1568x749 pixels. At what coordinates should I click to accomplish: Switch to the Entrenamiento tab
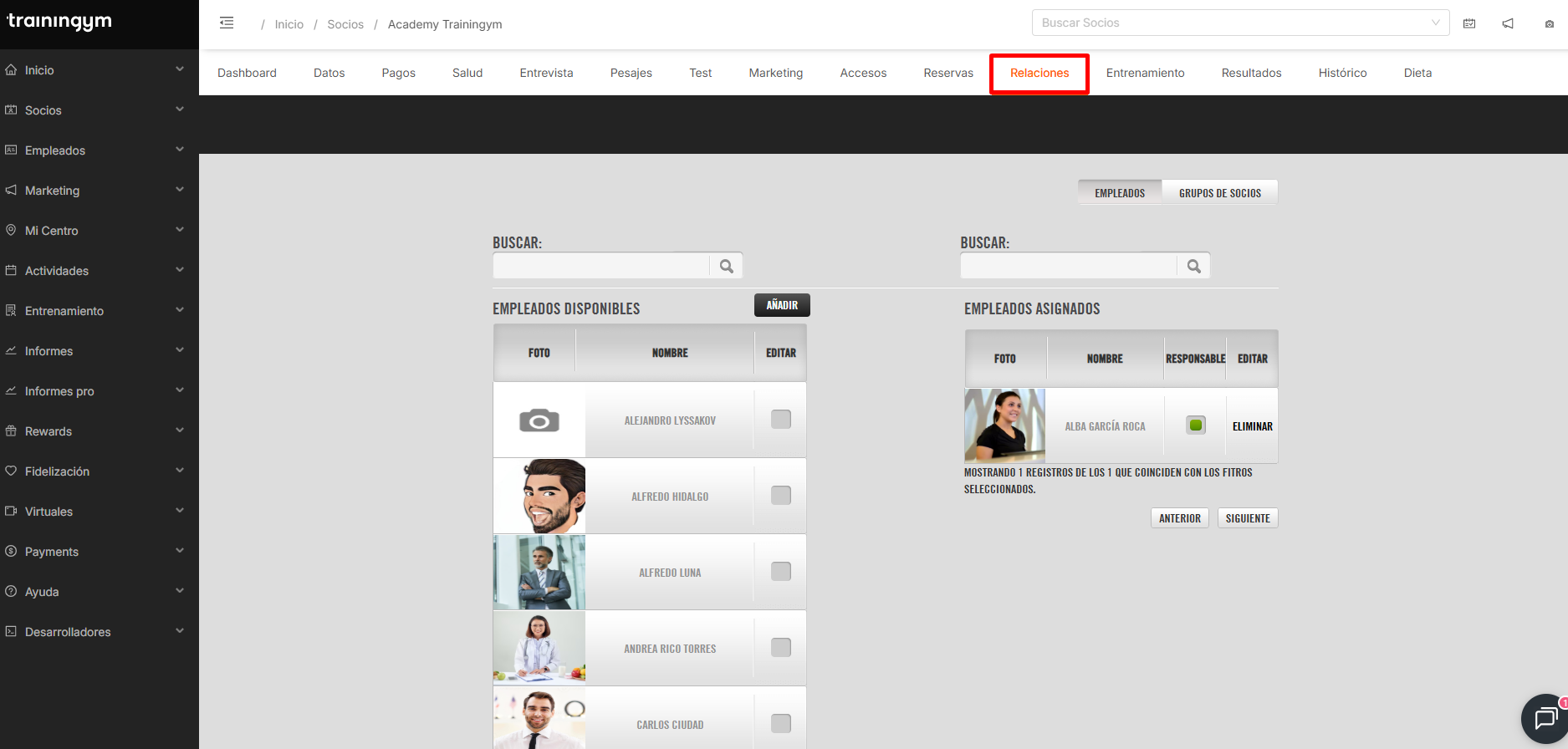(x=1145, y=73)
